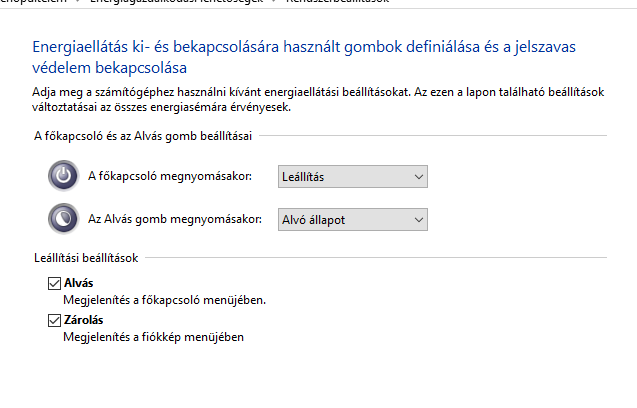Go to Energiagazdálkodási lehetőségek in breadcrumb
This screenshot has width=637, height=408.
pos(176,1)
